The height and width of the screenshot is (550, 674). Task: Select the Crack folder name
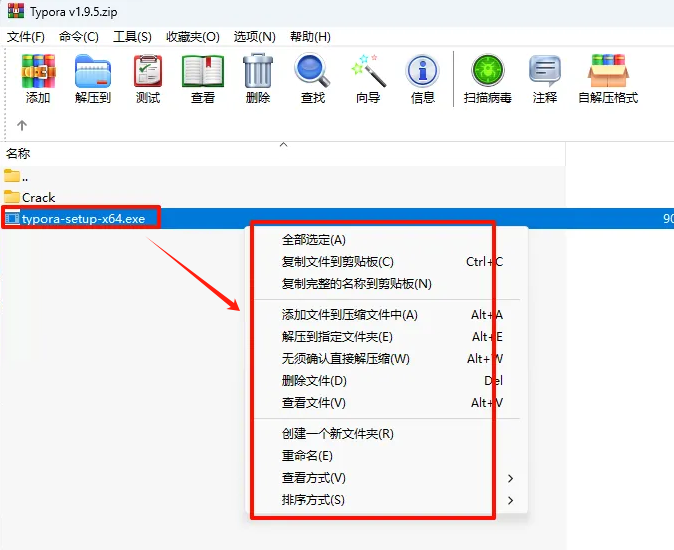coord(39,198)
